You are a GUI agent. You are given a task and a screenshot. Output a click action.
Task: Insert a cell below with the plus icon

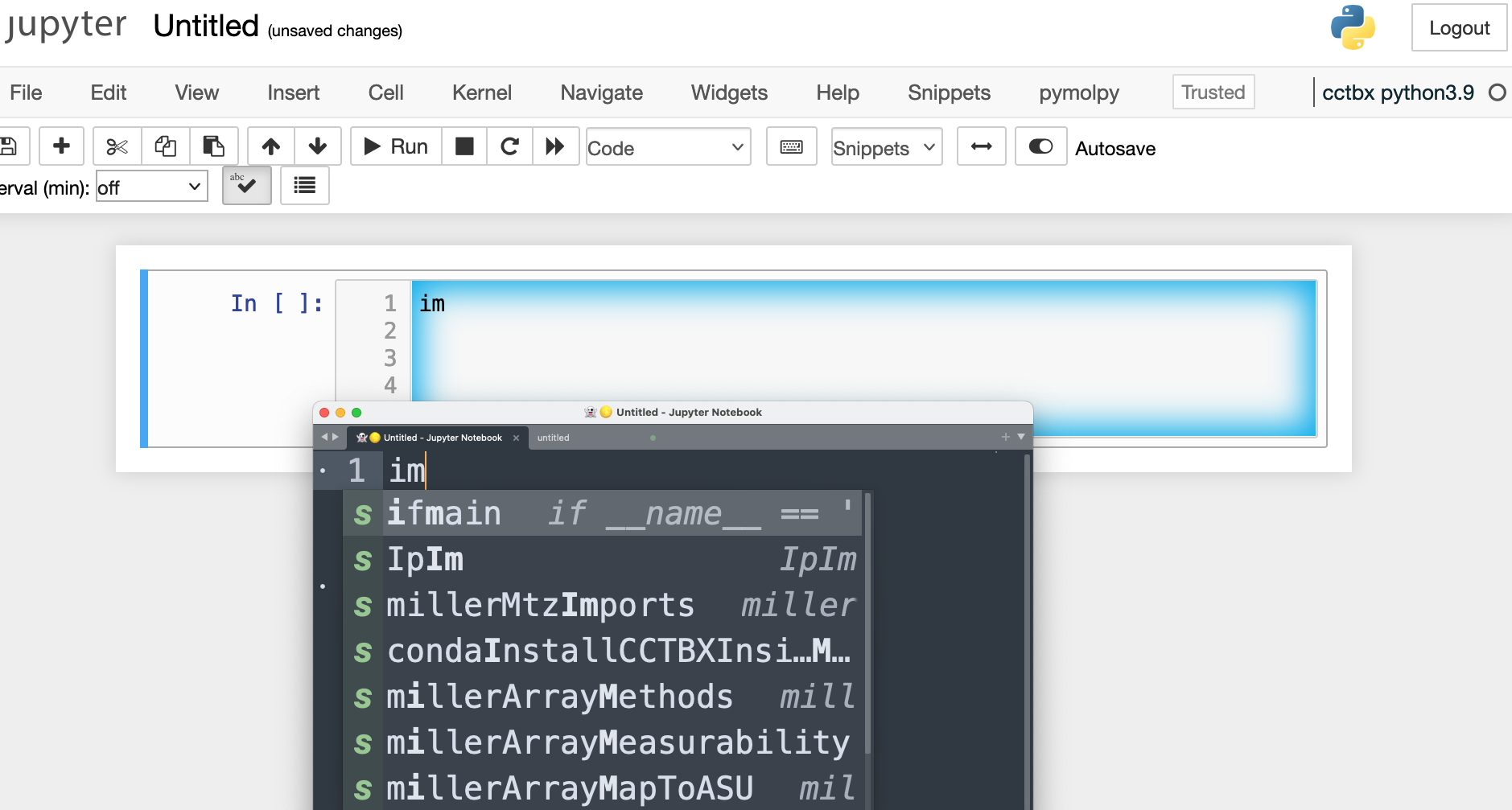point(61,146)
